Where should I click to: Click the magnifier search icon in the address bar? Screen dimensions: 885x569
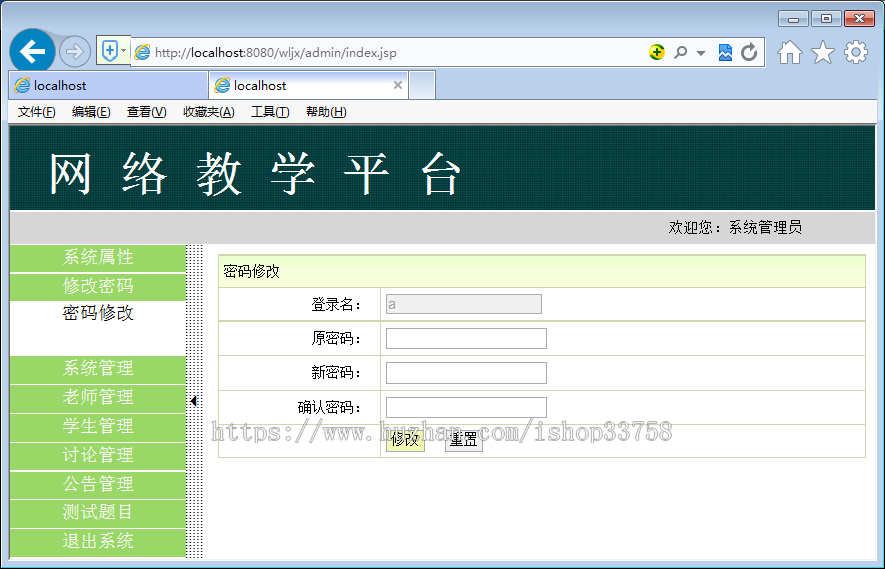click(x=681, y=52)
